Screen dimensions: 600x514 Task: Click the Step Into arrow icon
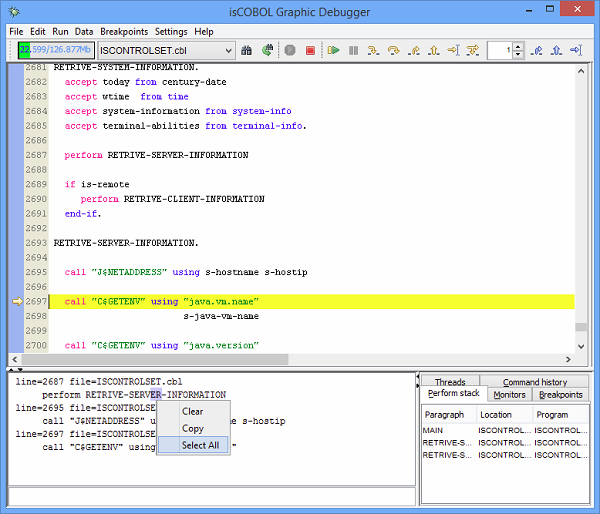point(373,50)
